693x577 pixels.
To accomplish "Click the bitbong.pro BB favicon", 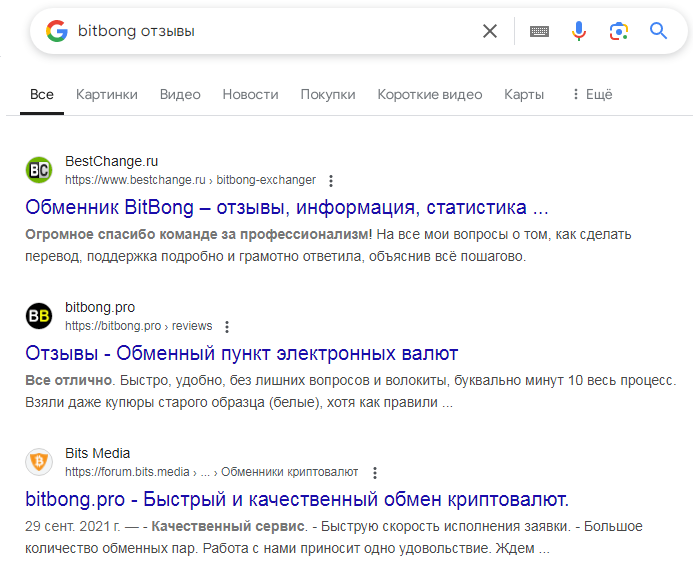I will [x=39, y=316].
